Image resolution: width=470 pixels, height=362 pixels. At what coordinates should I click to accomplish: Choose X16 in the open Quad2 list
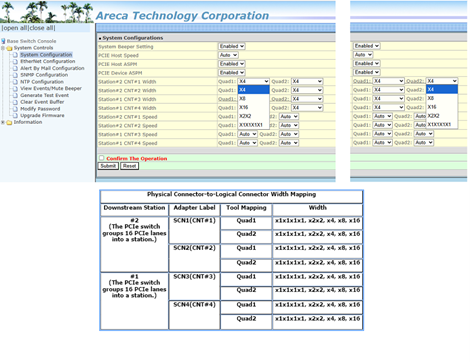tap(442, 107)
